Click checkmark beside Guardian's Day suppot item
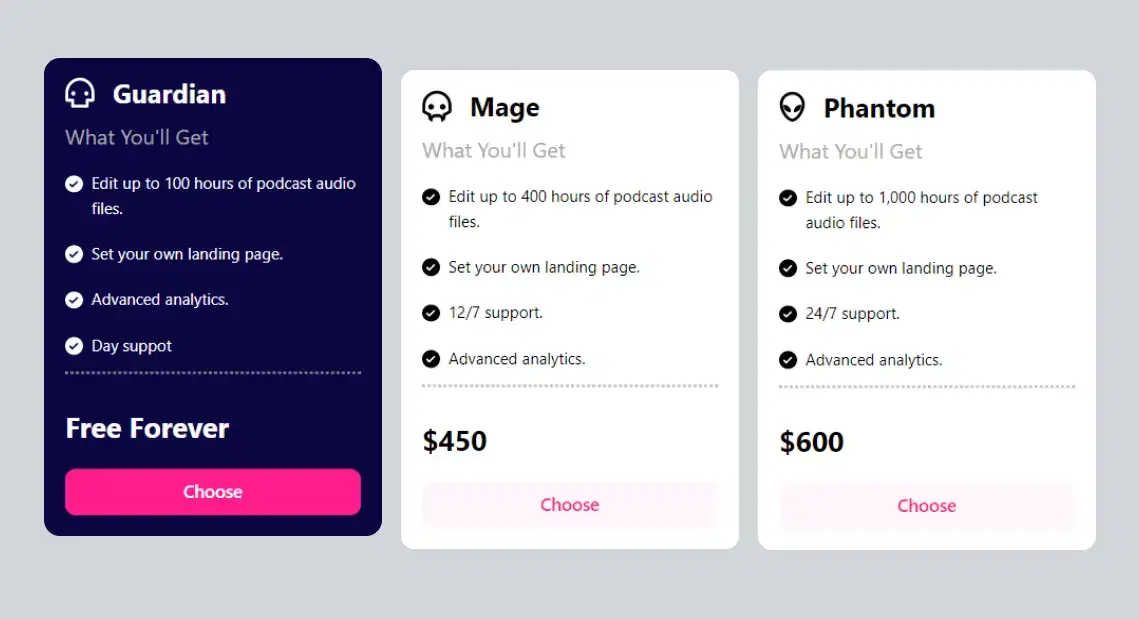Viewport: 1139px width, 619px height. (74, 346)
